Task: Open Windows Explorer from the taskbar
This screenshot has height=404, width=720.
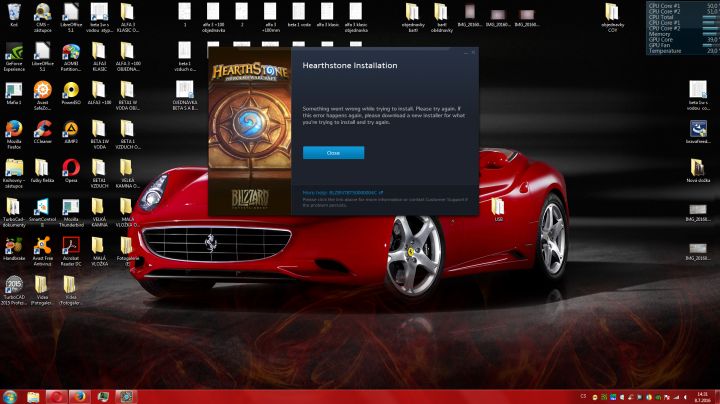Action: coord(33,397)
